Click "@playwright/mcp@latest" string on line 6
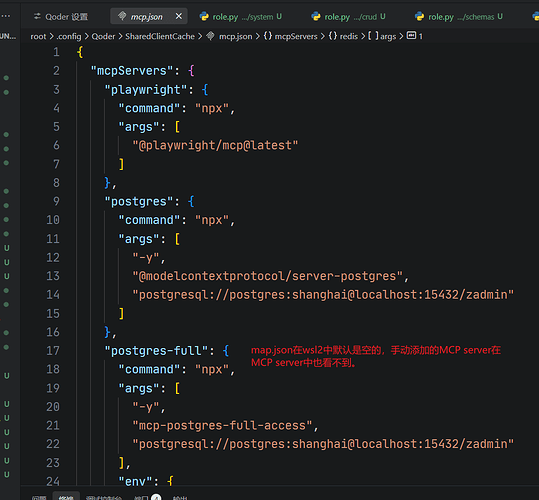 tap(215, 145)
